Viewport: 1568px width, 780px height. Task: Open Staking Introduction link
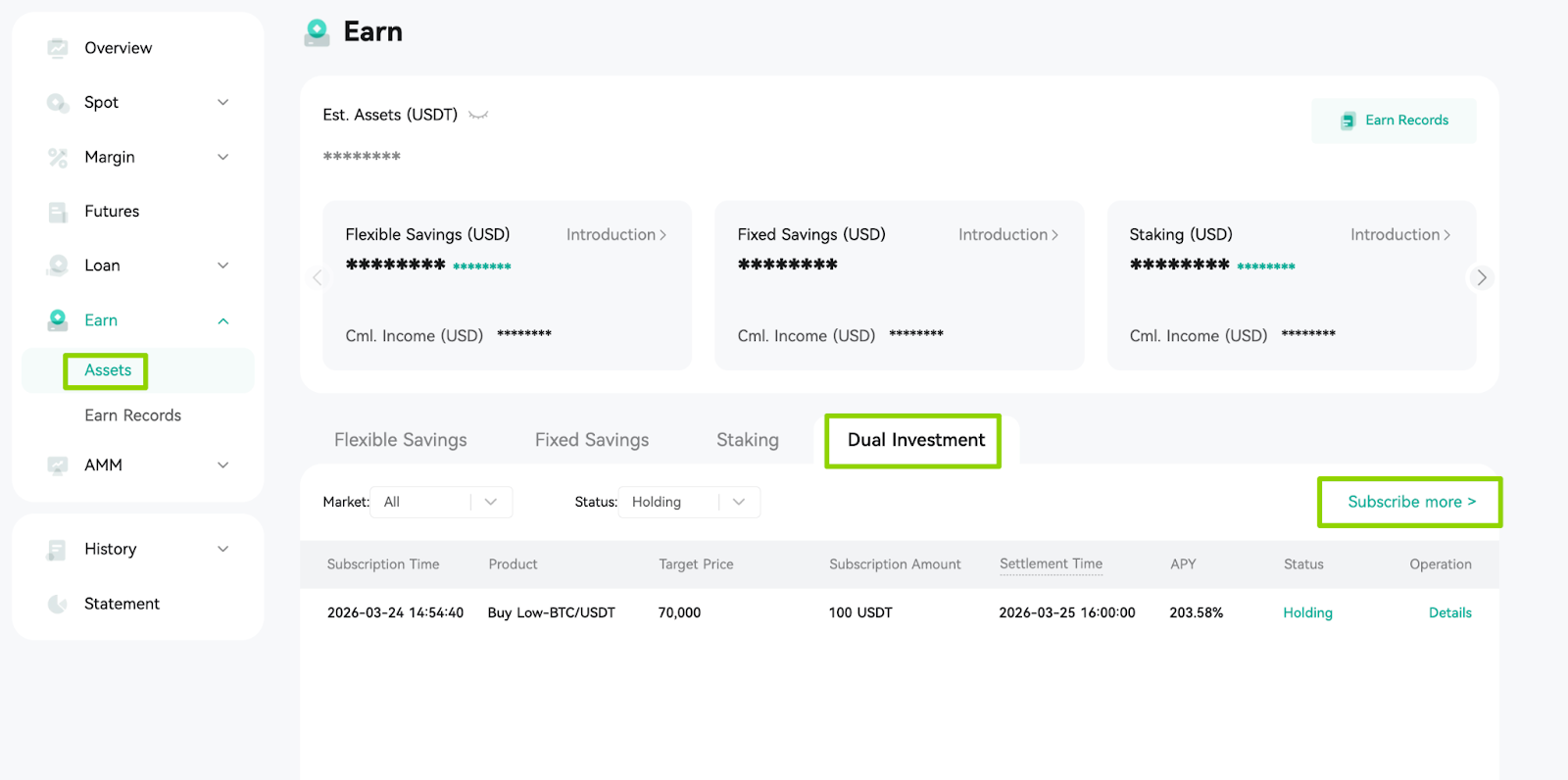tap(1400, 235)
